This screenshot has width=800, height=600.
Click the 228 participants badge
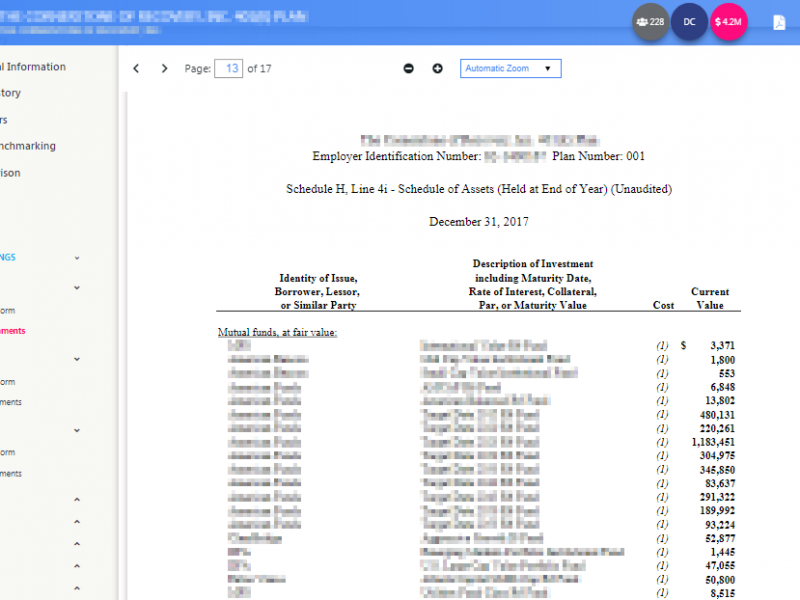[x=651, y=22]
